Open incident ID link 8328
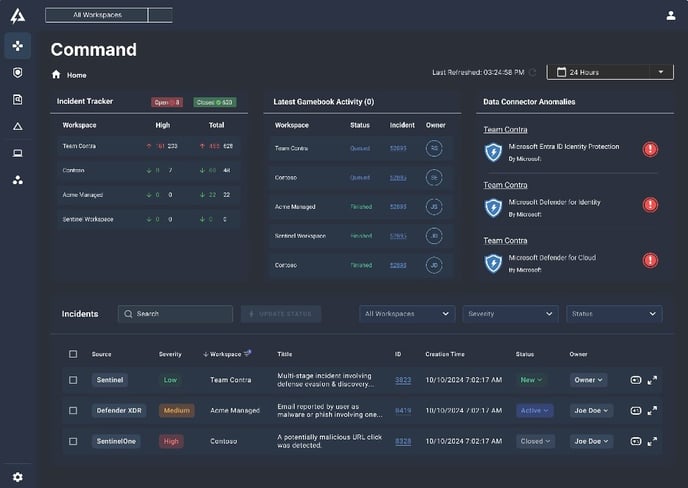688x488 pixels. (x=403, y=441)
